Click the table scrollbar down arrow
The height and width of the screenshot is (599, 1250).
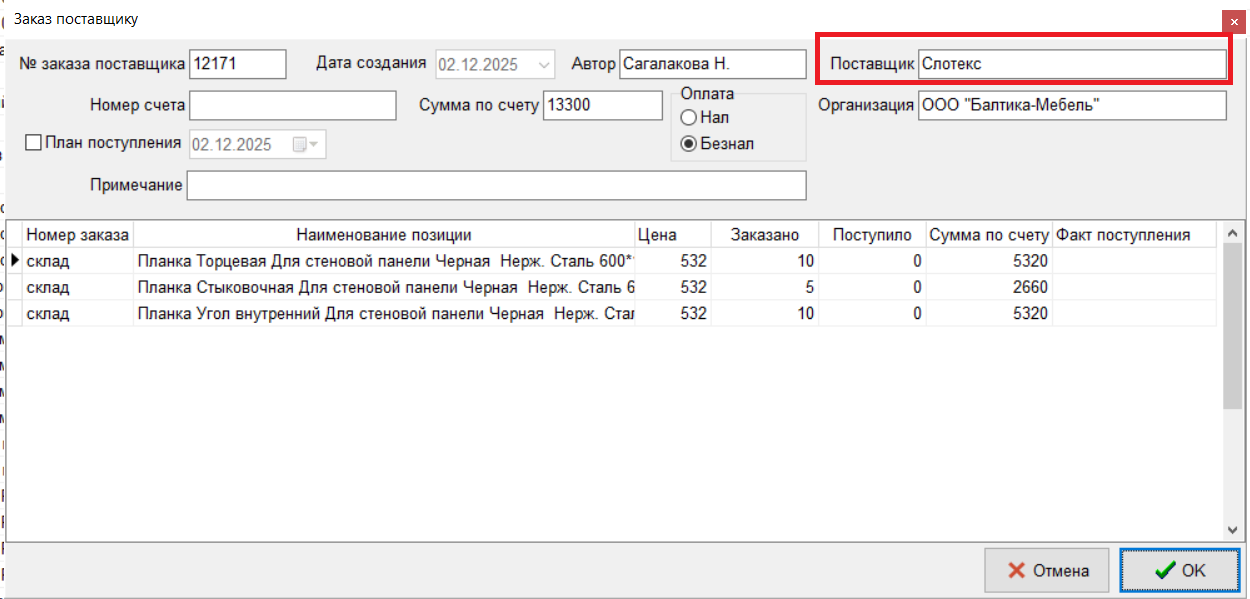[x=1233, y=529]
